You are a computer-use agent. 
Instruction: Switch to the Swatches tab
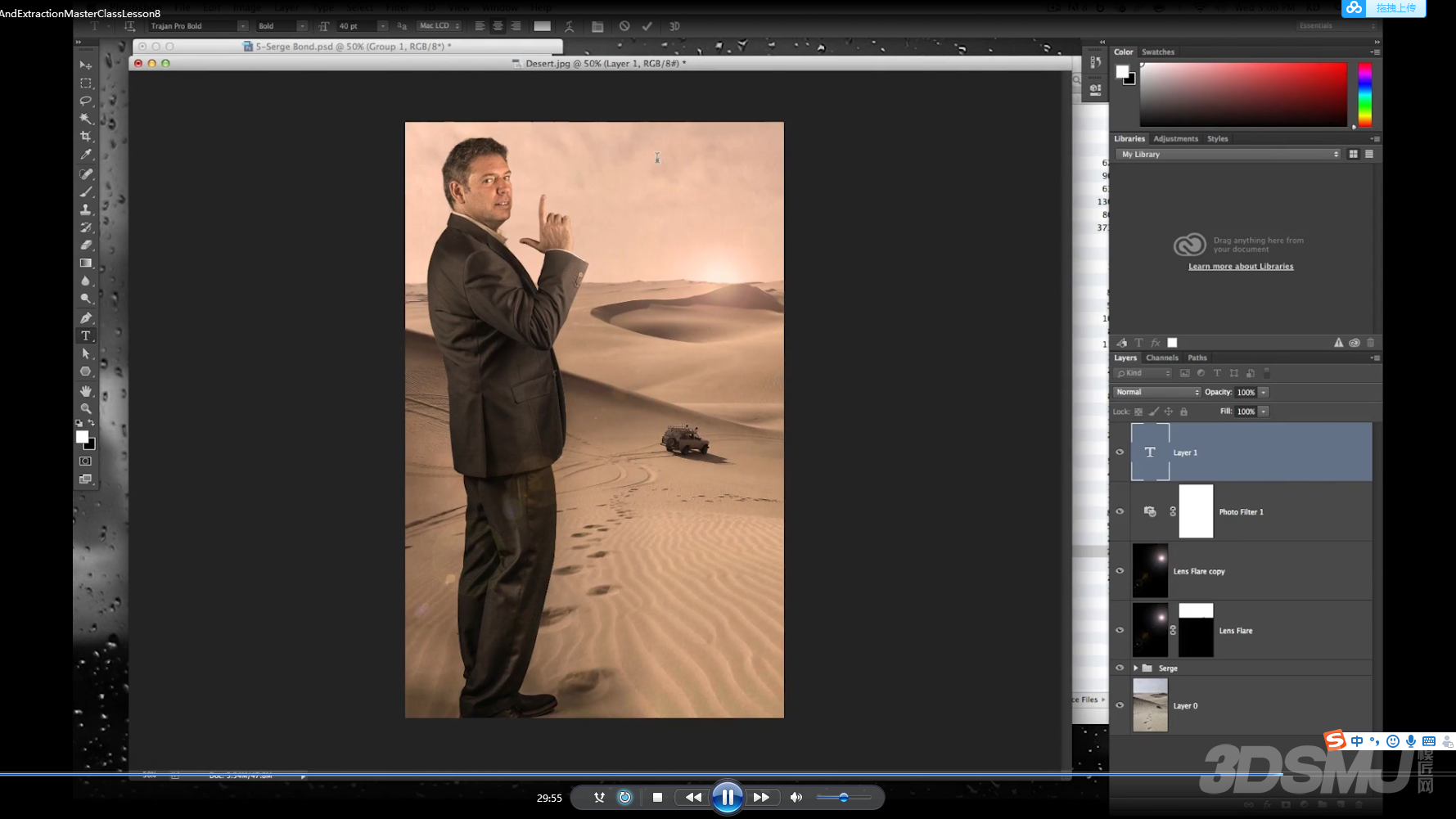pyautogui.click(x=1158, y=52)
